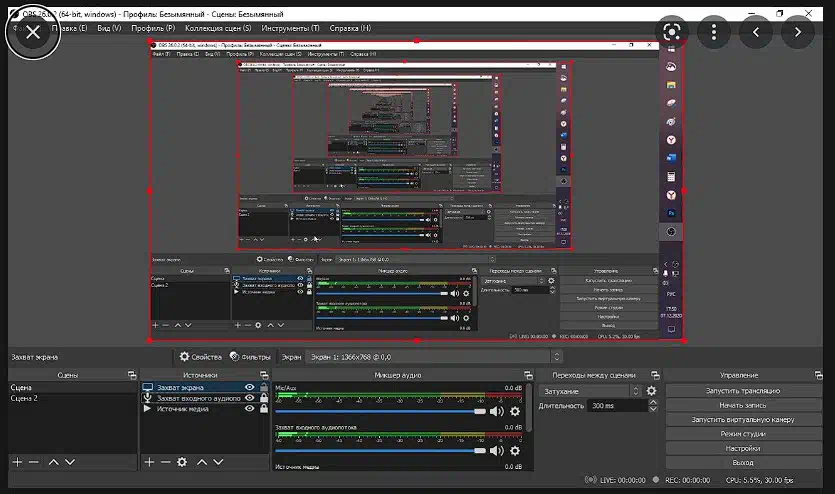Open the Инструменты (T) menu
This screenshot has width=835, height=494.
tap(290, 28)
